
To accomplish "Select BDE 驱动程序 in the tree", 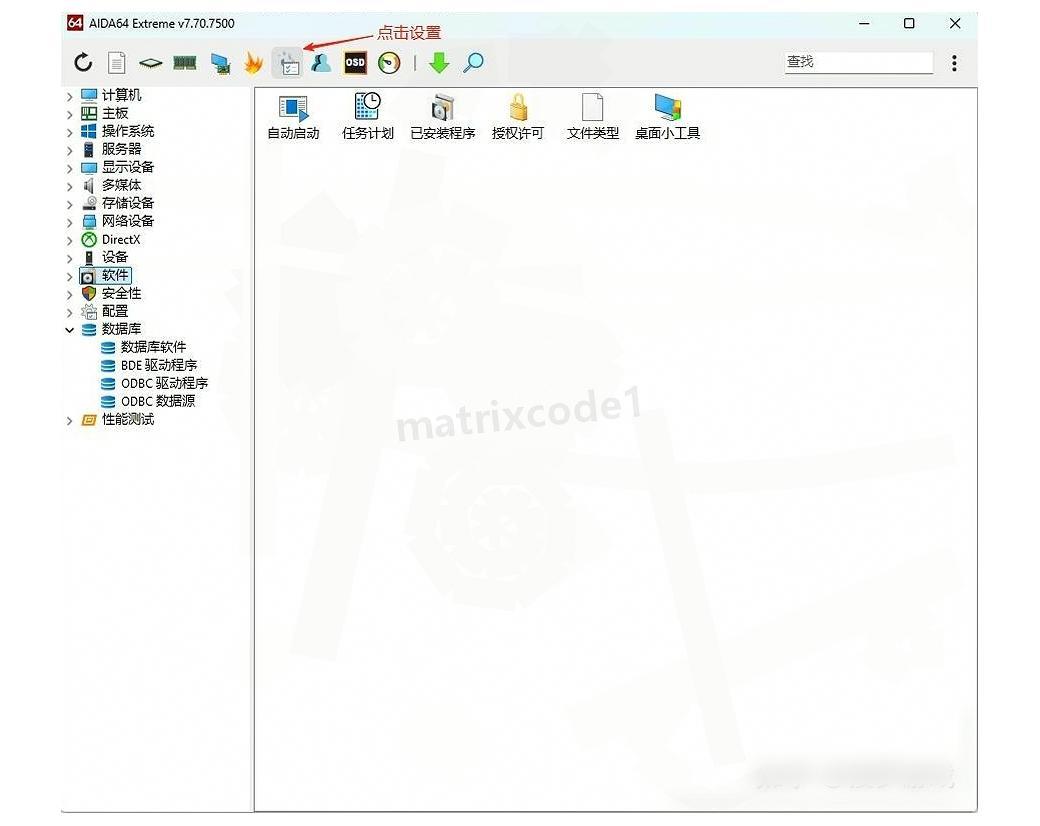I will (159, 365).
